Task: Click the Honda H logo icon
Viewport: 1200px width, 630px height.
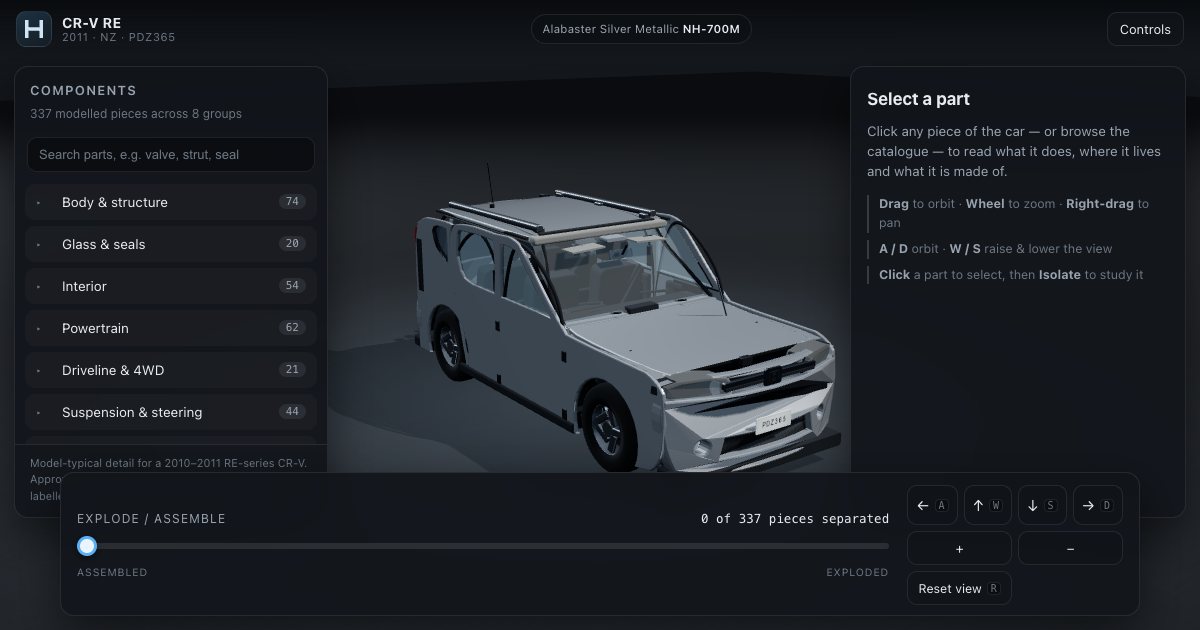Action: coord(34,29)
